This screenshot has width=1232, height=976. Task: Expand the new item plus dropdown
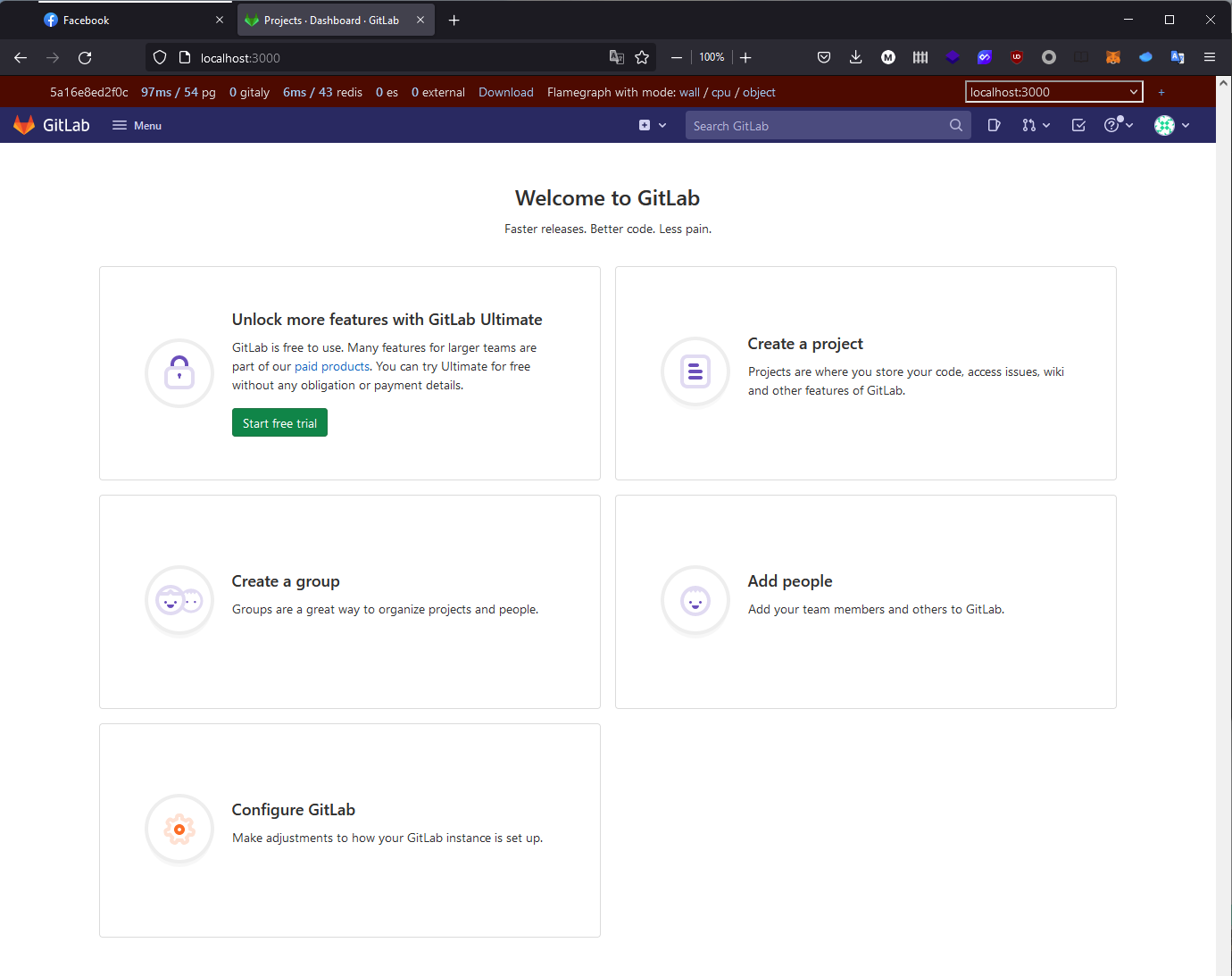point(652,125)
